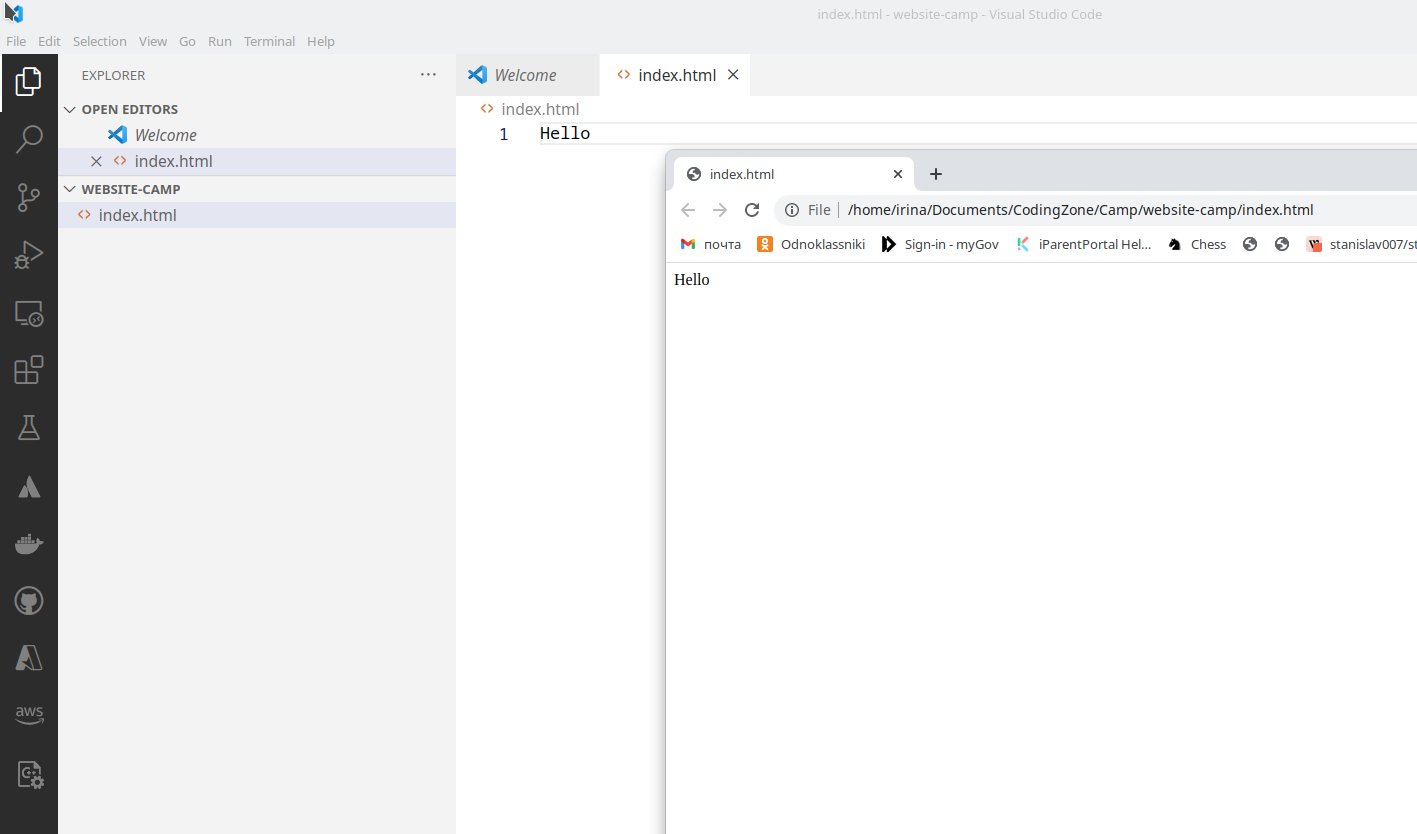The image size is (1417, 834).
Task: Open the Extensions view
Action: click(x=29, y=370)
